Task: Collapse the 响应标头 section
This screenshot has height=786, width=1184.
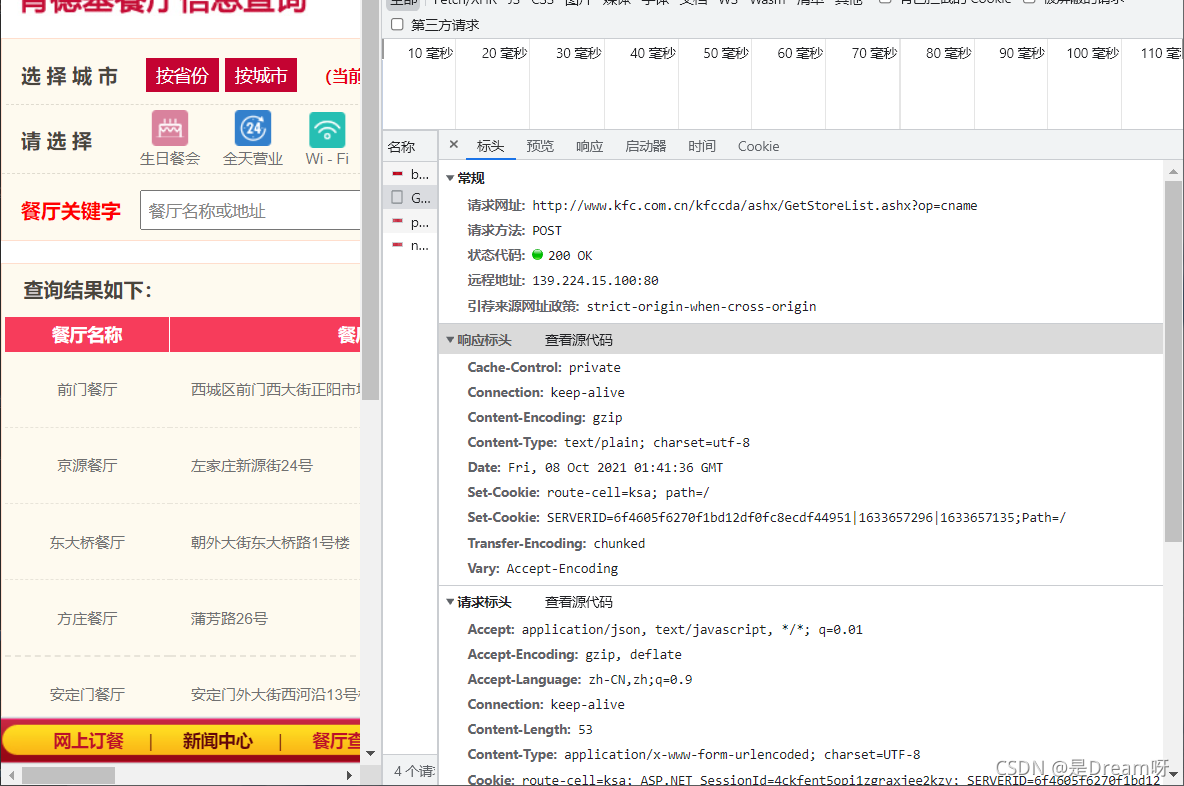Action: 450,340
